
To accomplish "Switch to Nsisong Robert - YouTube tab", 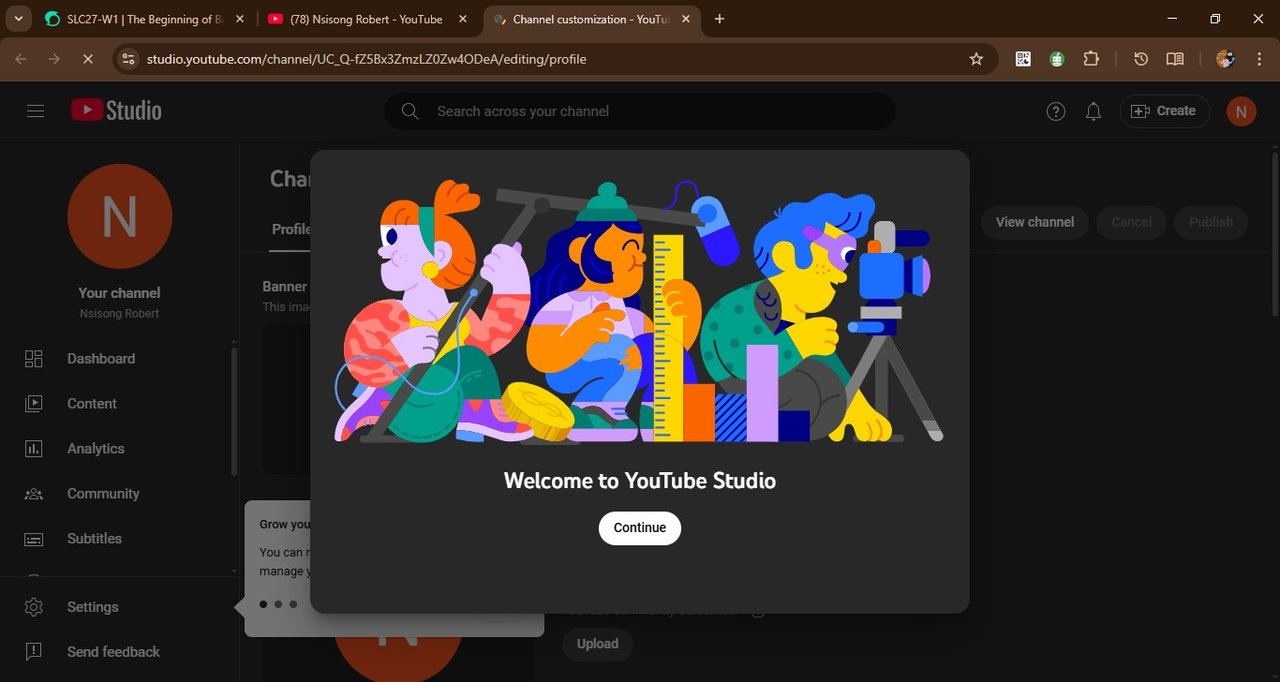I will [x=366, y=19].
